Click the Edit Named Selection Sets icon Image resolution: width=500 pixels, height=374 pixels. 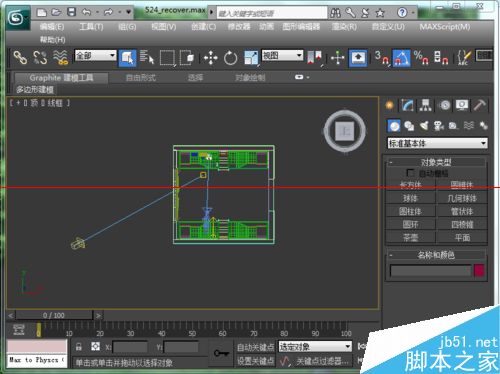(x=464, y=58)
